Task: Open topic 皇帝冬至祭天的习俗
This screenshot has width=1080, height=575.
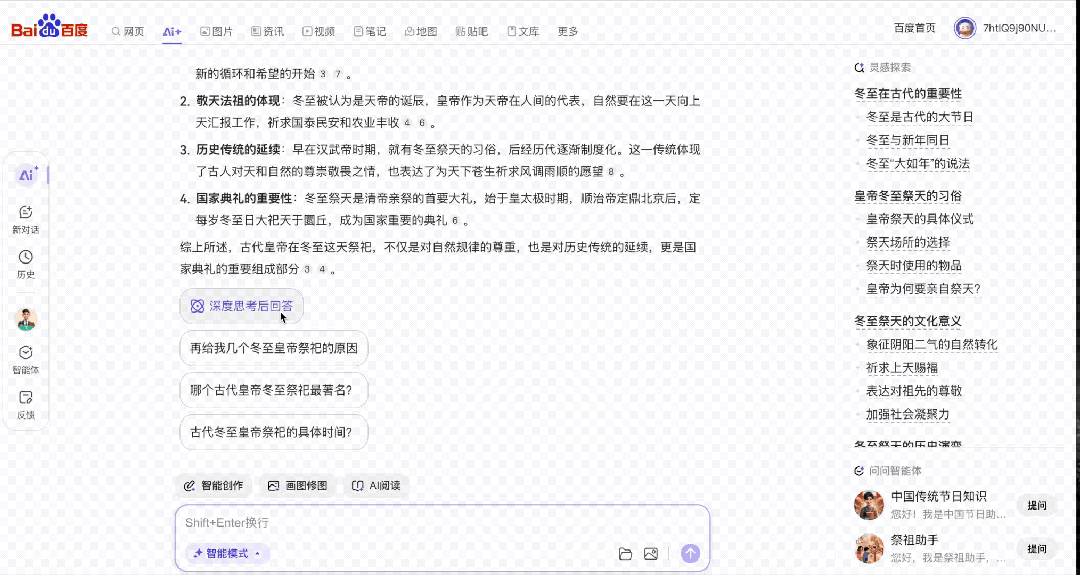Action: pos(908,196)
